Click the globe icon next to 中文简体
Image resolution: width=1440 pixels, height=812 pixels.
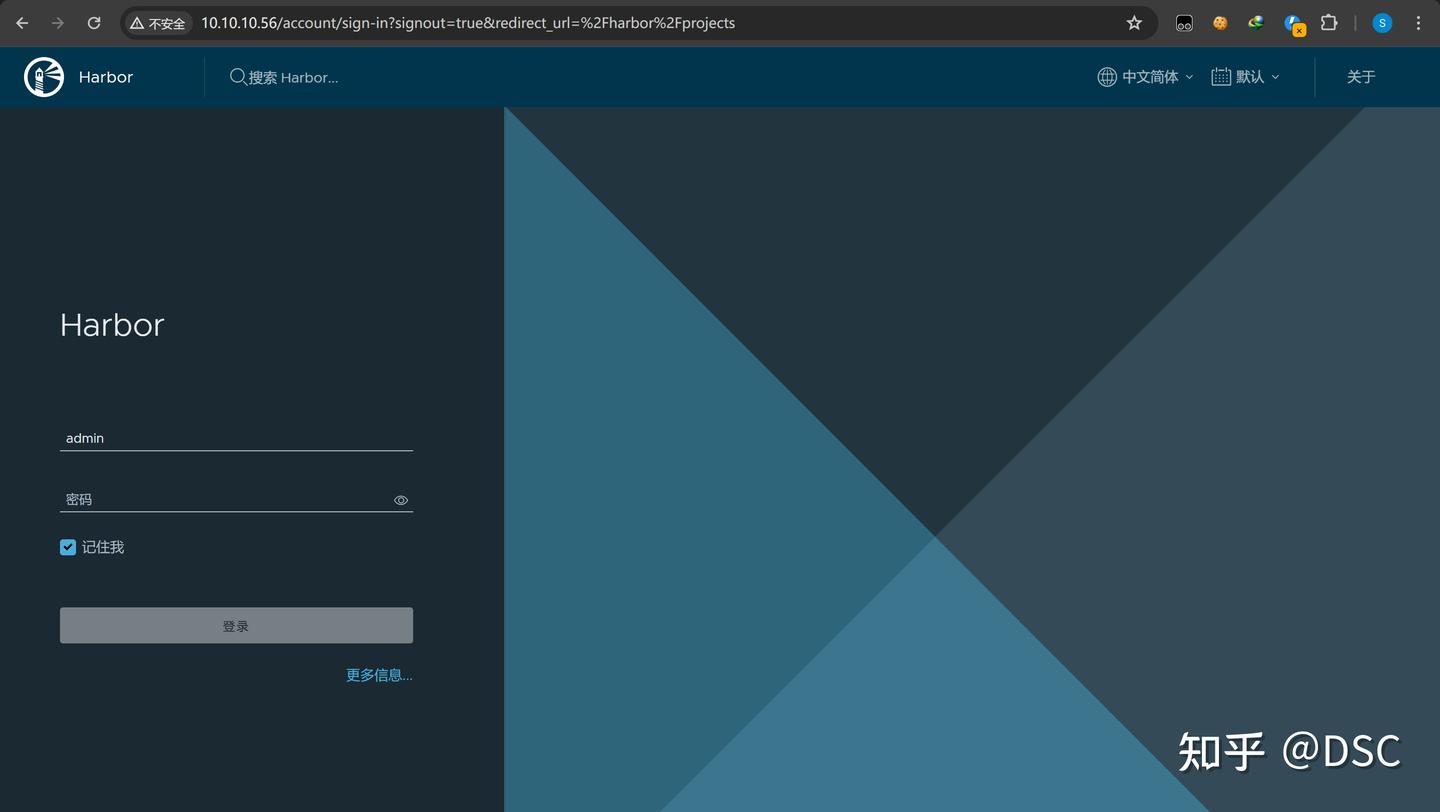click(x=1104, y=76)
